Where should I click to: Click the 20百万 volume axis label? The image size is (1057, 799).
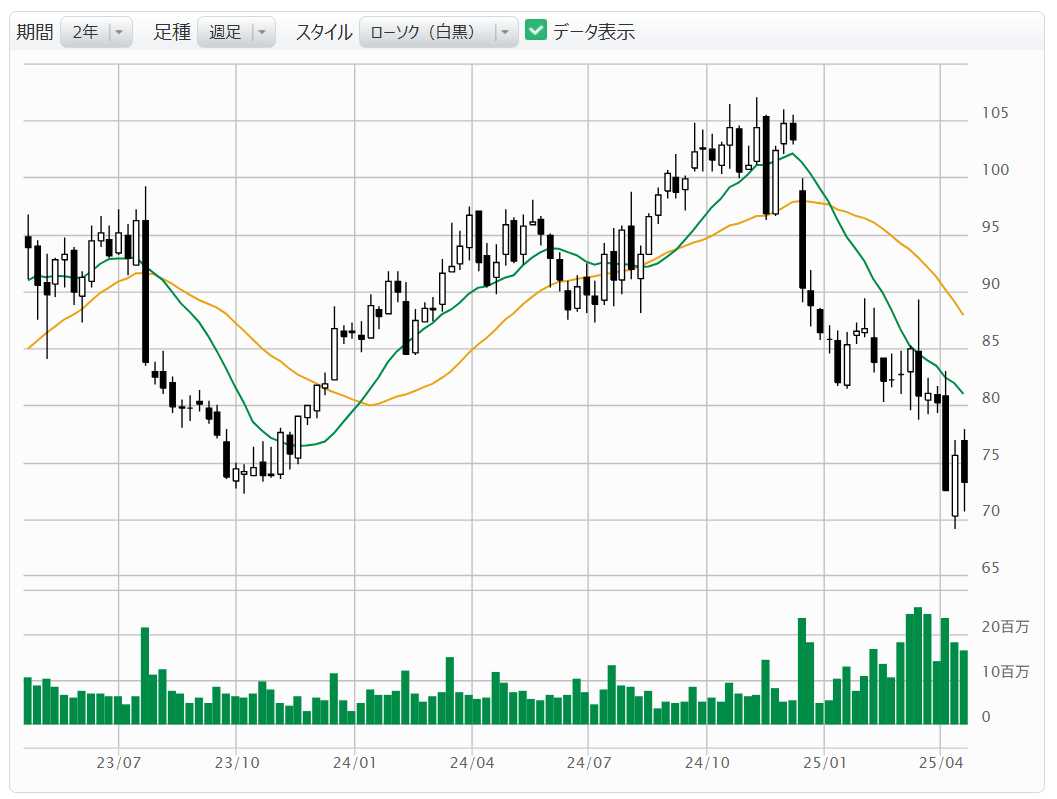[x=1005, y=627]
